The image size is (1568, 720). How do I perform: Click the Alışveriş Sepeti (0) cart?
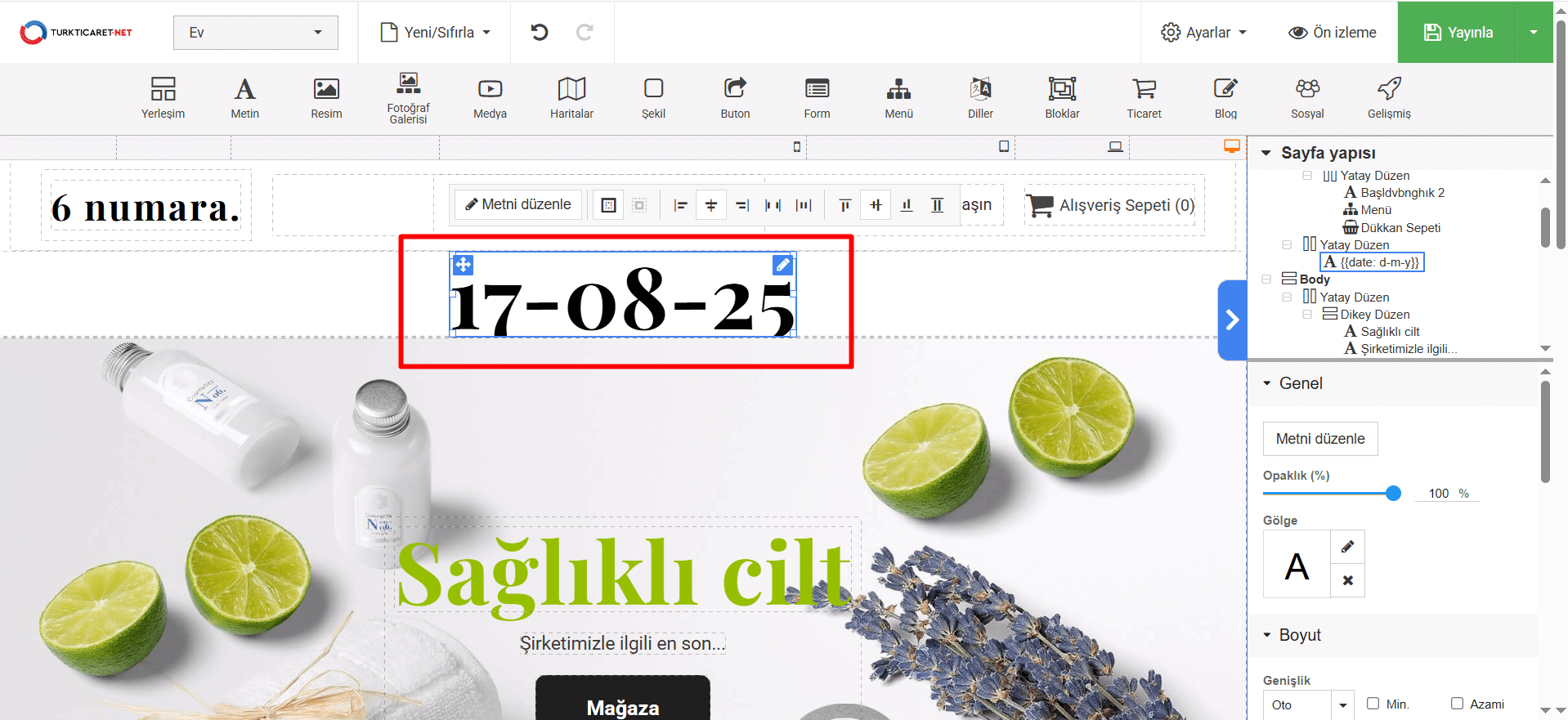[x=1110, y=205]
